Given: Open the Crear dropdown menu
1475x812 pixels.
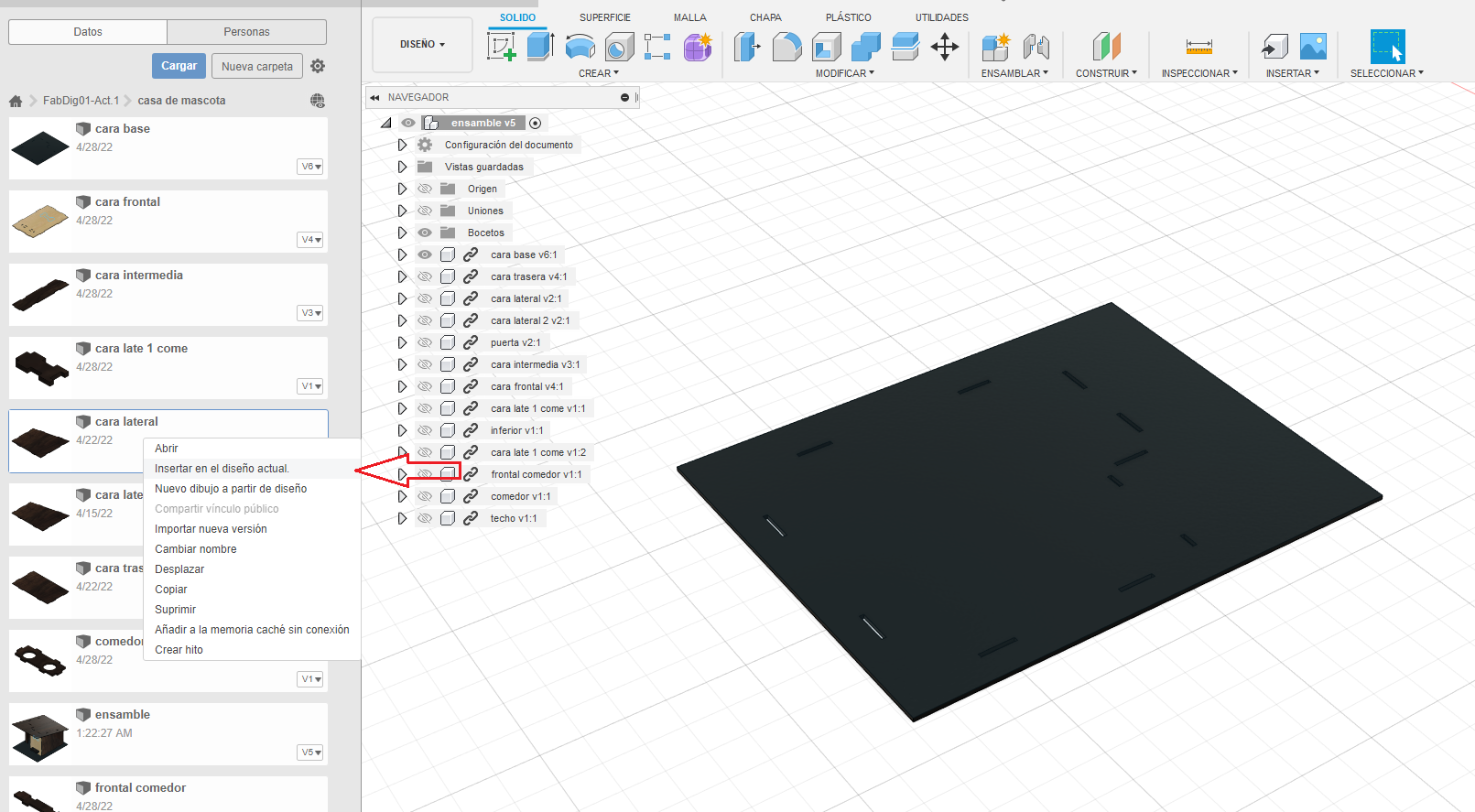Looking at the screenshot, I should [599, 73].
